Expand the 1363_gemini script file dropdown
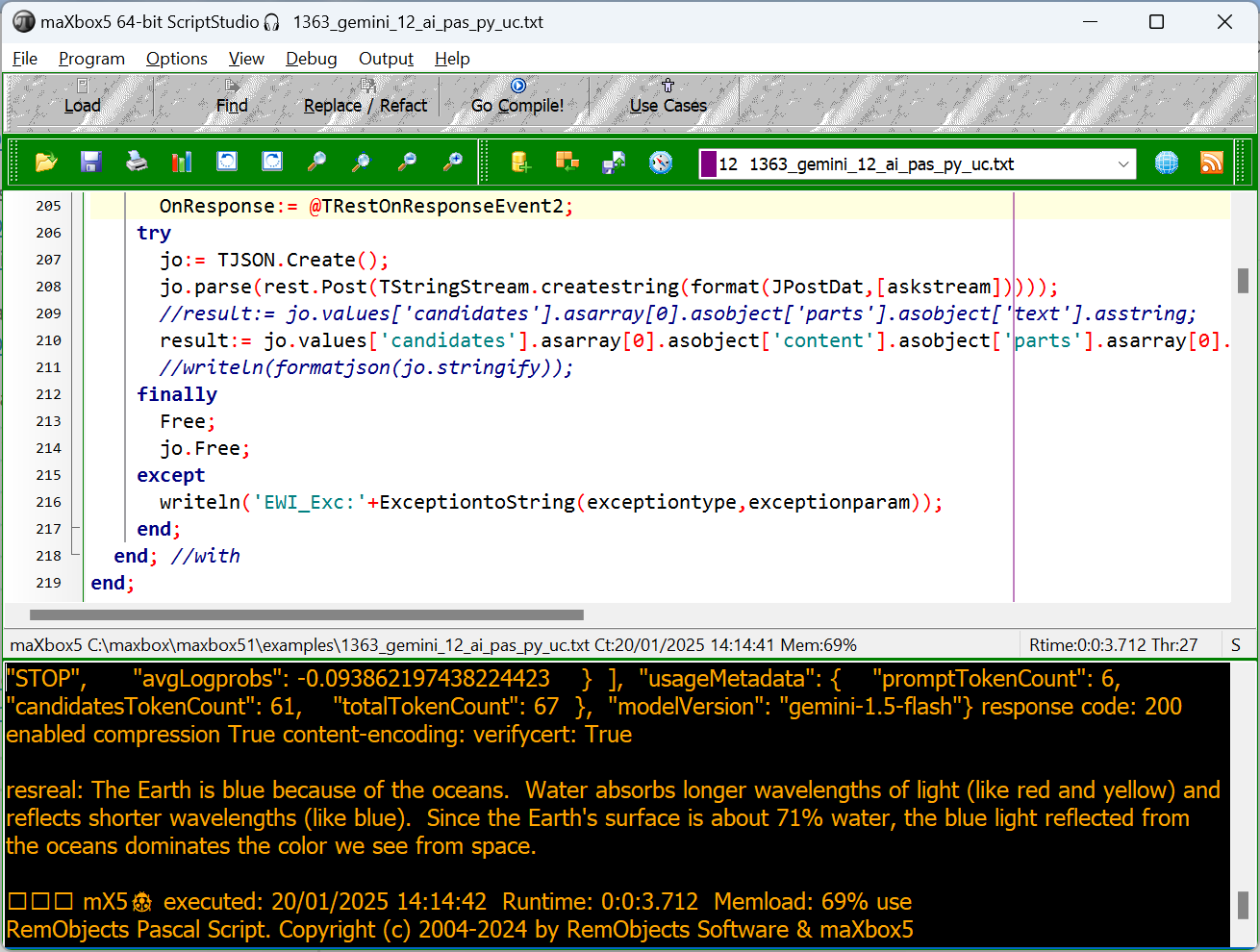This screenshot has width=1260, height=952. pyautogui.click(x=1122, y=164)
